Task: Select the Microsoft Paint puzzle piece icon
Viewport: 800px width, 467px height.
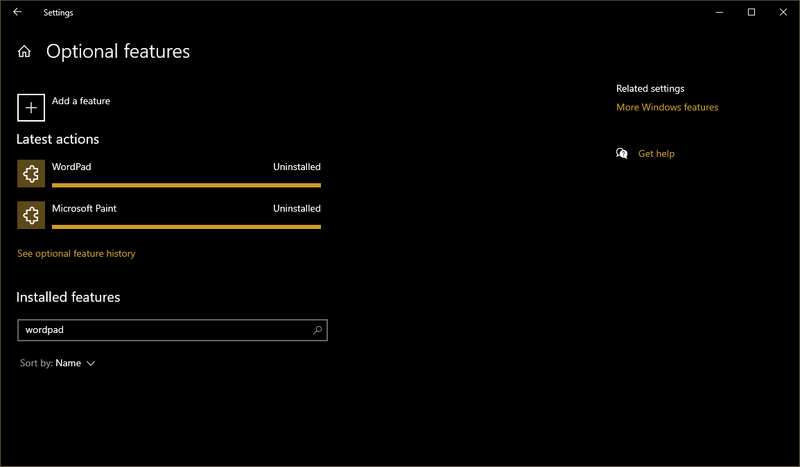Action: click(31, 215)
